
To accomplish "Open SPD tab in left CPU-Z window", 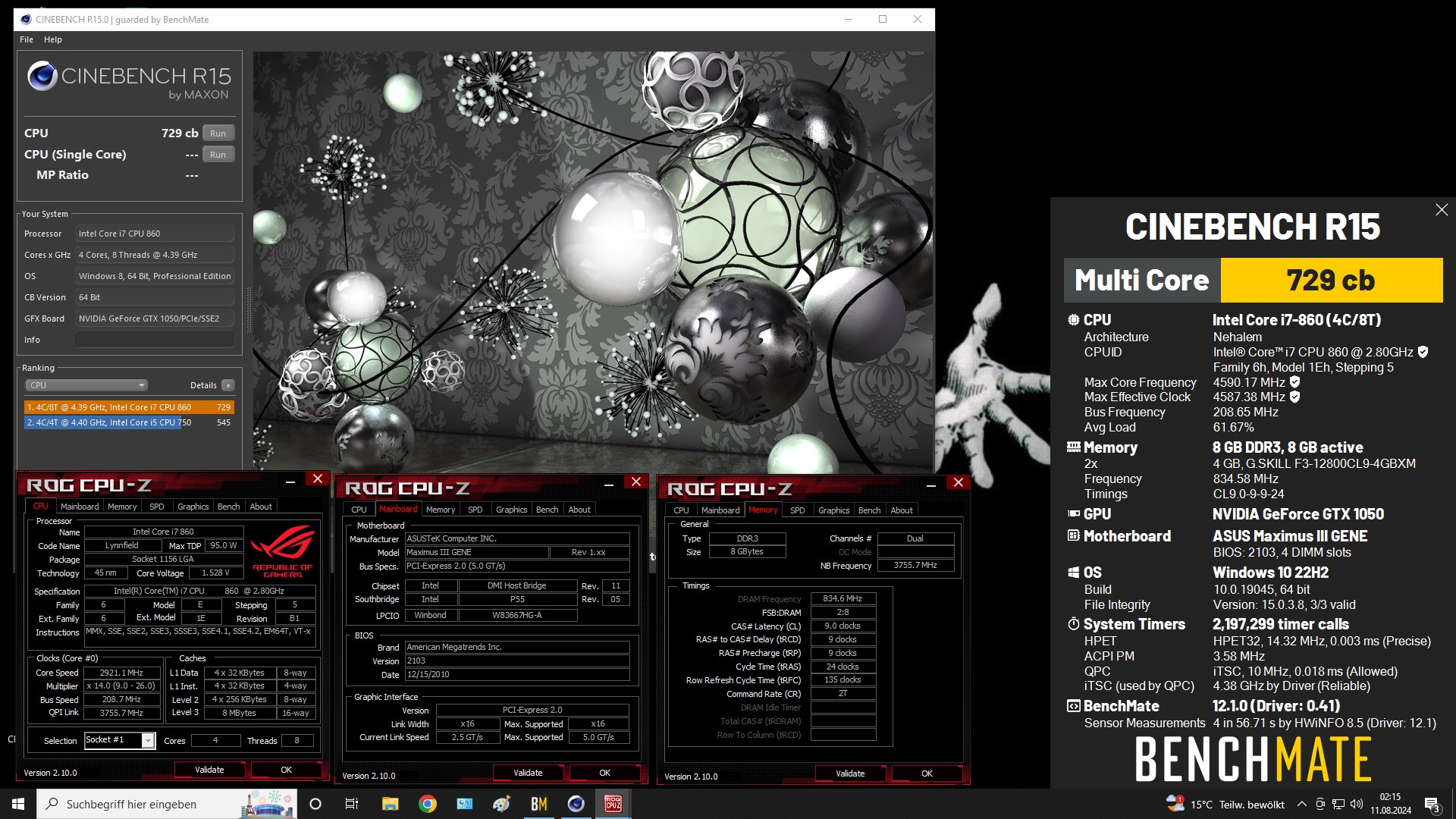I will point(157,507).
